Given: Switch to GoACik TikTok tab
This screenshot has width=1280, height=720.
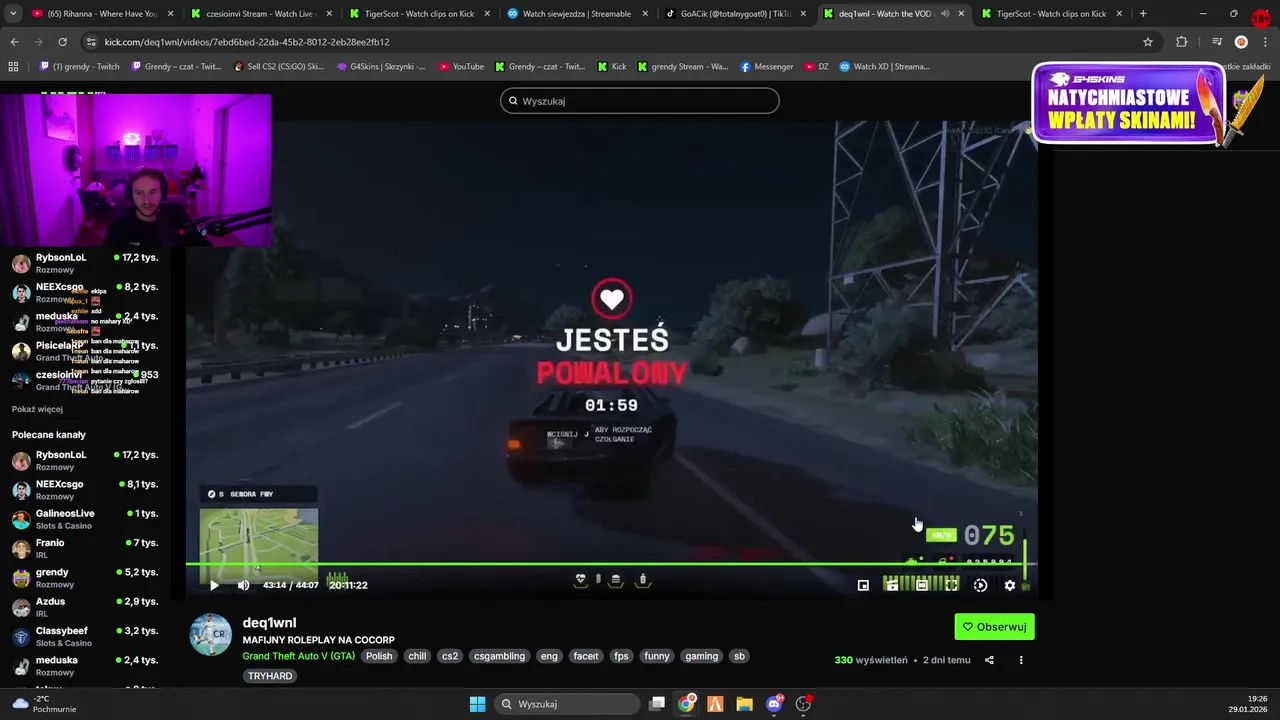Looking at the screenshot, I should 738,14.
